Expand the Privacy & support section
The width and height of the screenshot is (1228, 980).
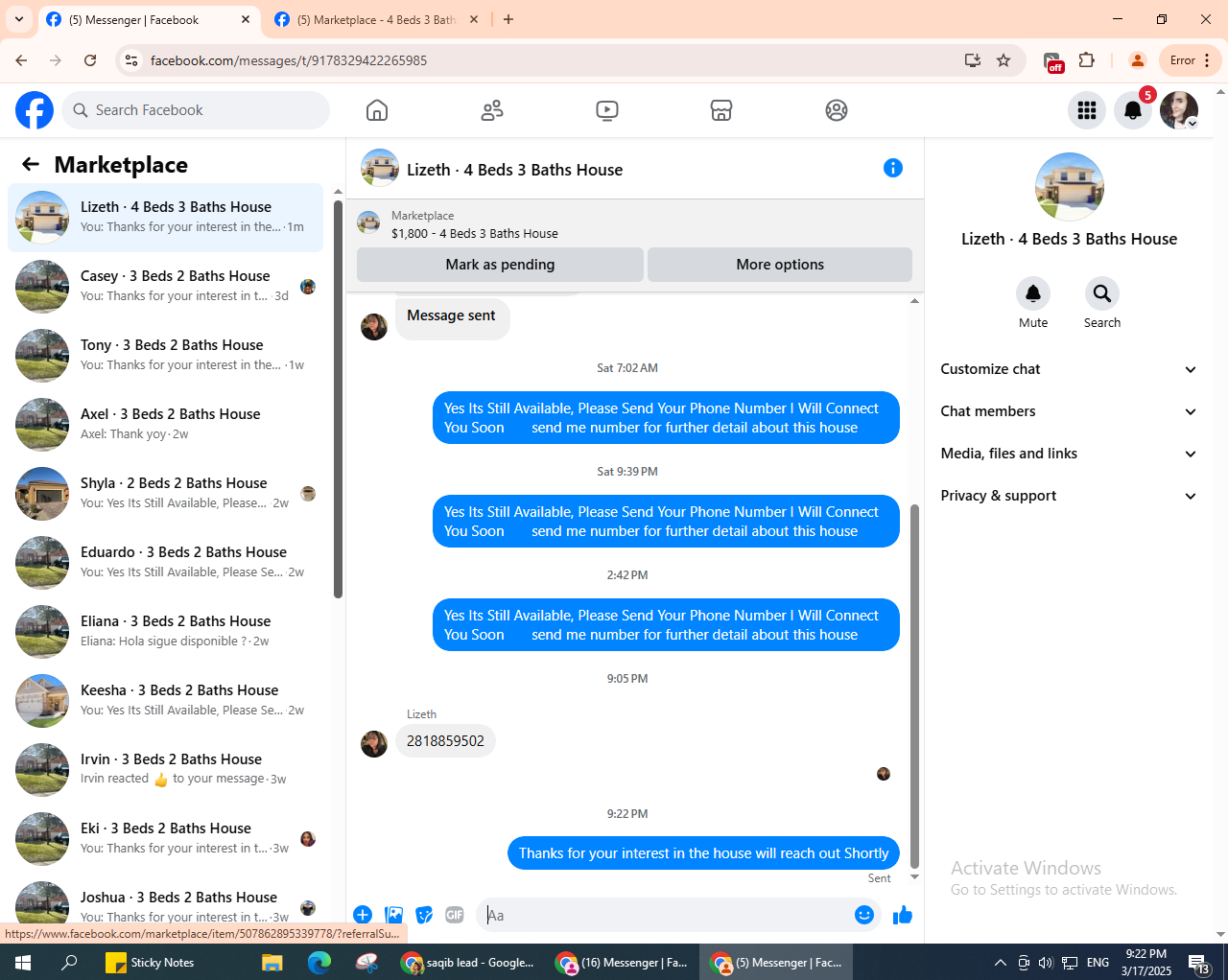click(x=1069, y=496)
